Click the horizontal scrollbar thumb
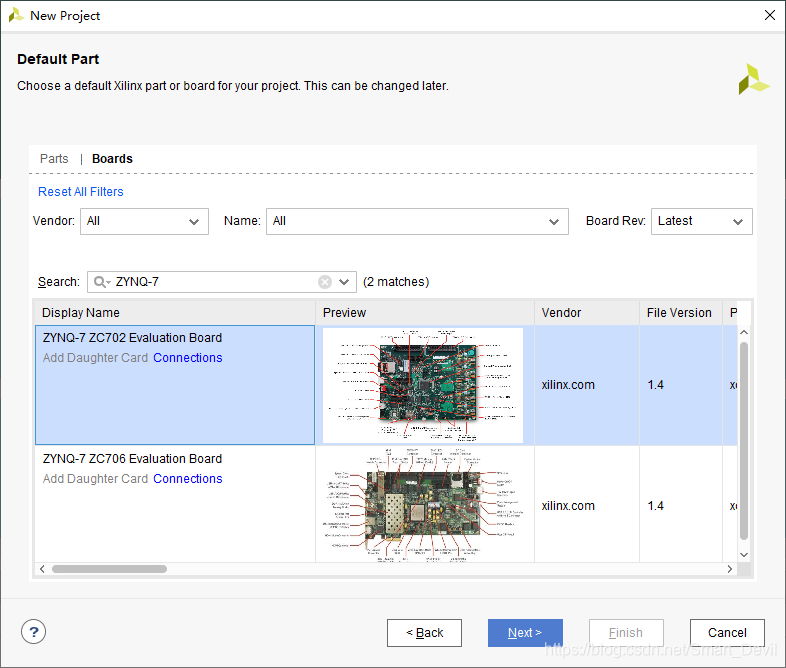 [109, 569]
